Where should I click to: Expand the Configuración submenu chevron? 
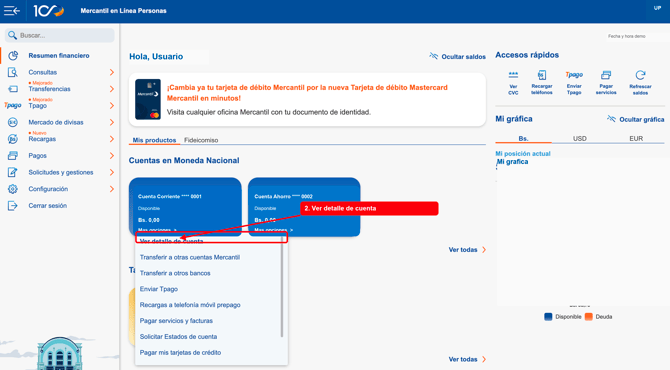[112, 189]
